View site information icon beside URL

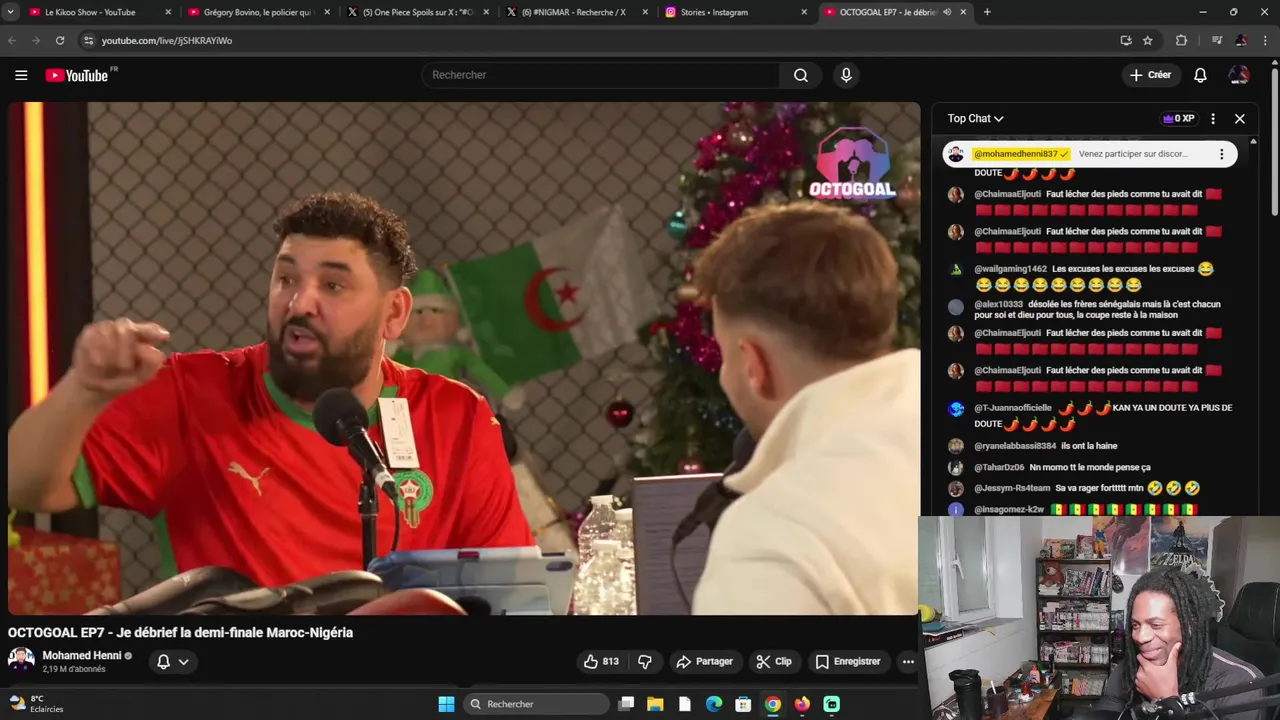coord(88,40)
